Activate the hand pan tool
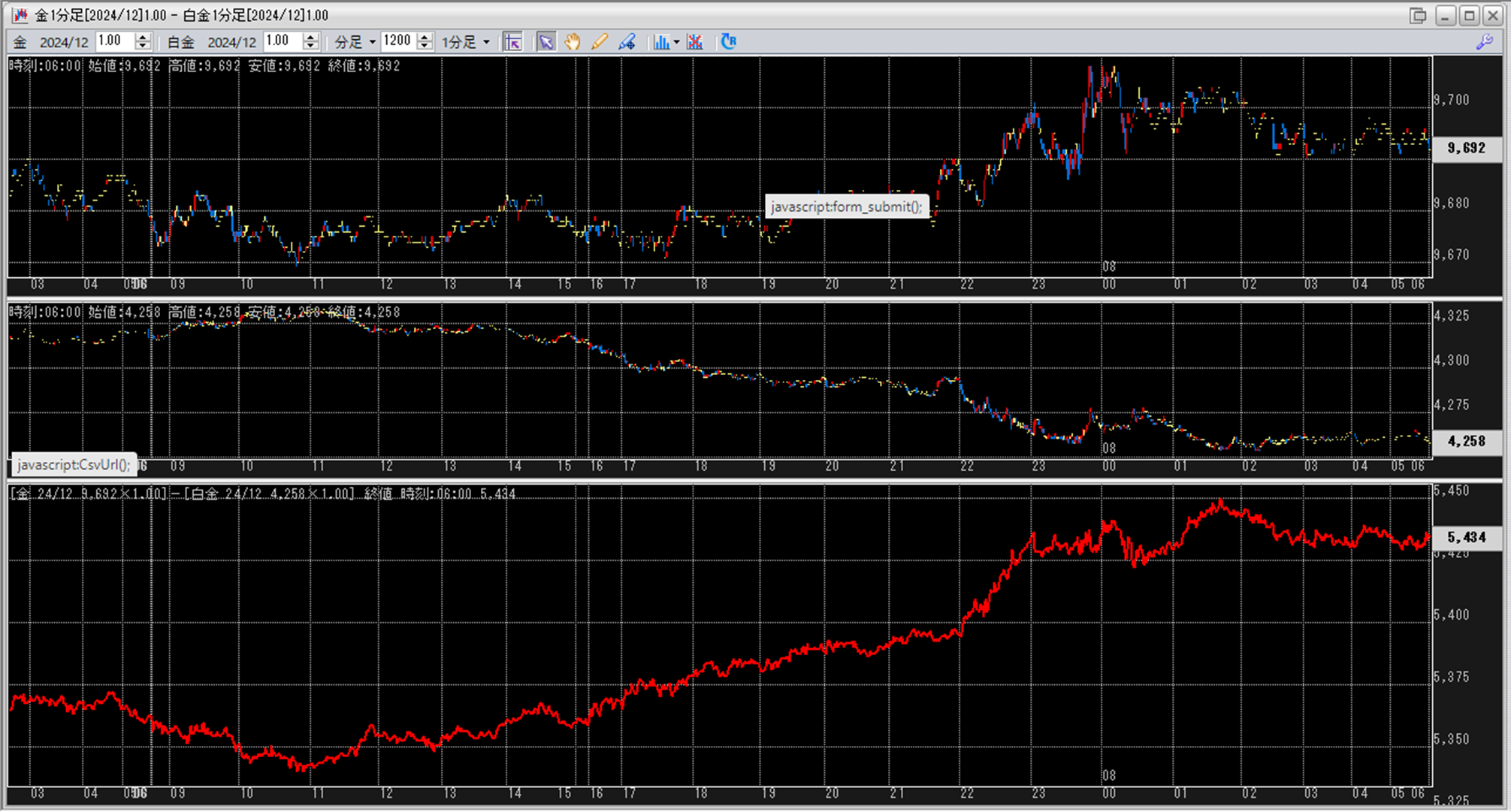The height and width of the screenshot is (812, 1511). click(x=573, y=42)
